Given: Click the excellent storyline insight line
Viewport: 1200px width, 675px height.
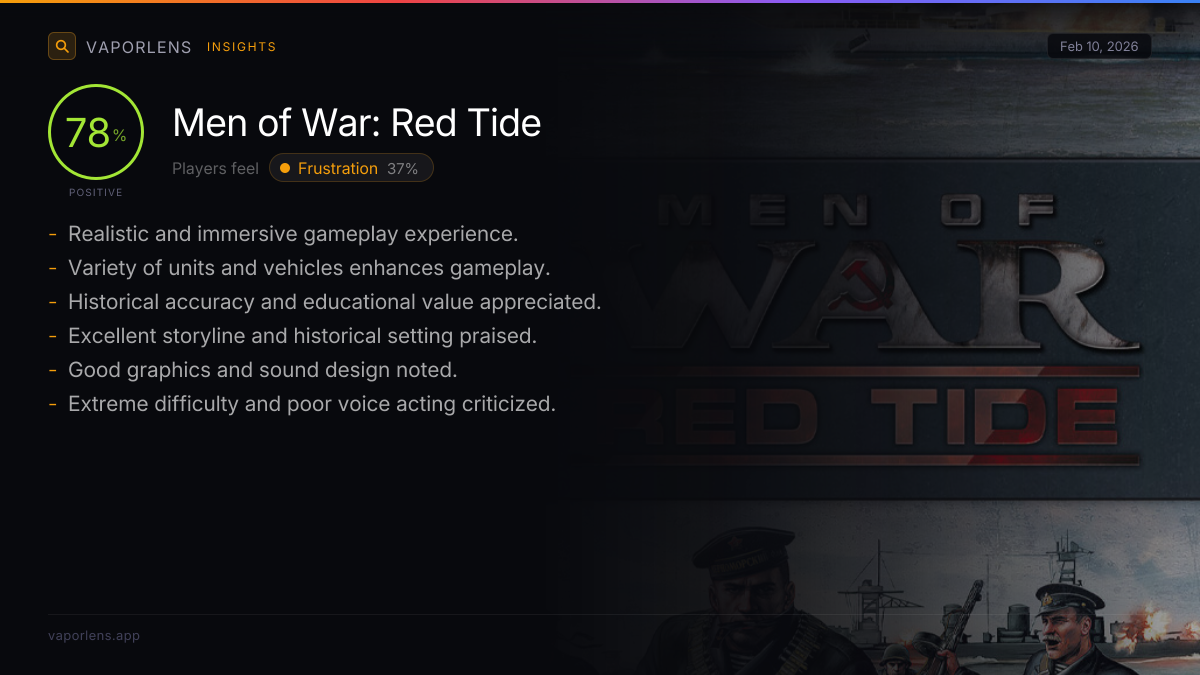Looking at the screenshot, I should pos(302,336).
